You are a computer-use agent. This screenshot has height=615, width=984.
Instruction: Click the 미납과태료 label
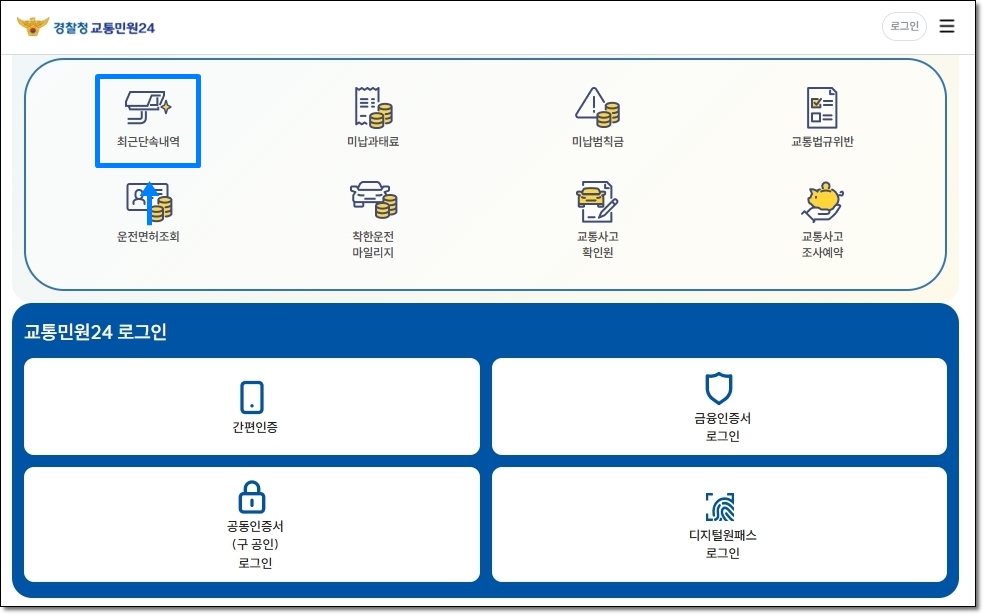[x=373, y=142]
